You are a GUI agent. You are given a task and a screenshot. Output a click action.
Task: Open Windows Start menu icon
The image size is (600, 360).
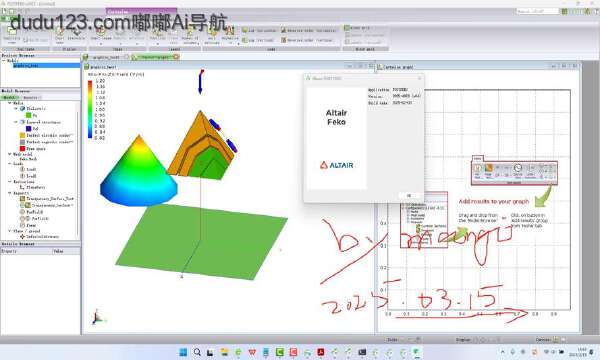point(183,352)
